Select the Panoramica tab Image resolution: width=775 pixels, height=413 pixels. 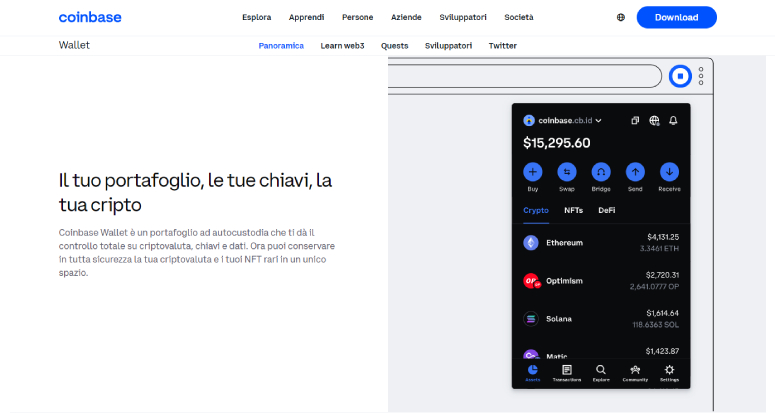[x=281, y=45]
